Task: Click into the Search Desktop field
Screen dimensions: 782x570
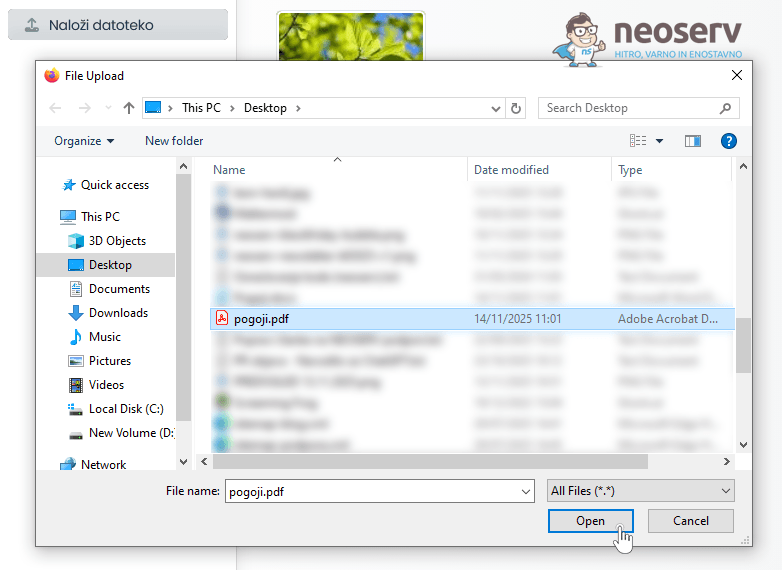Action: (630, 108)
